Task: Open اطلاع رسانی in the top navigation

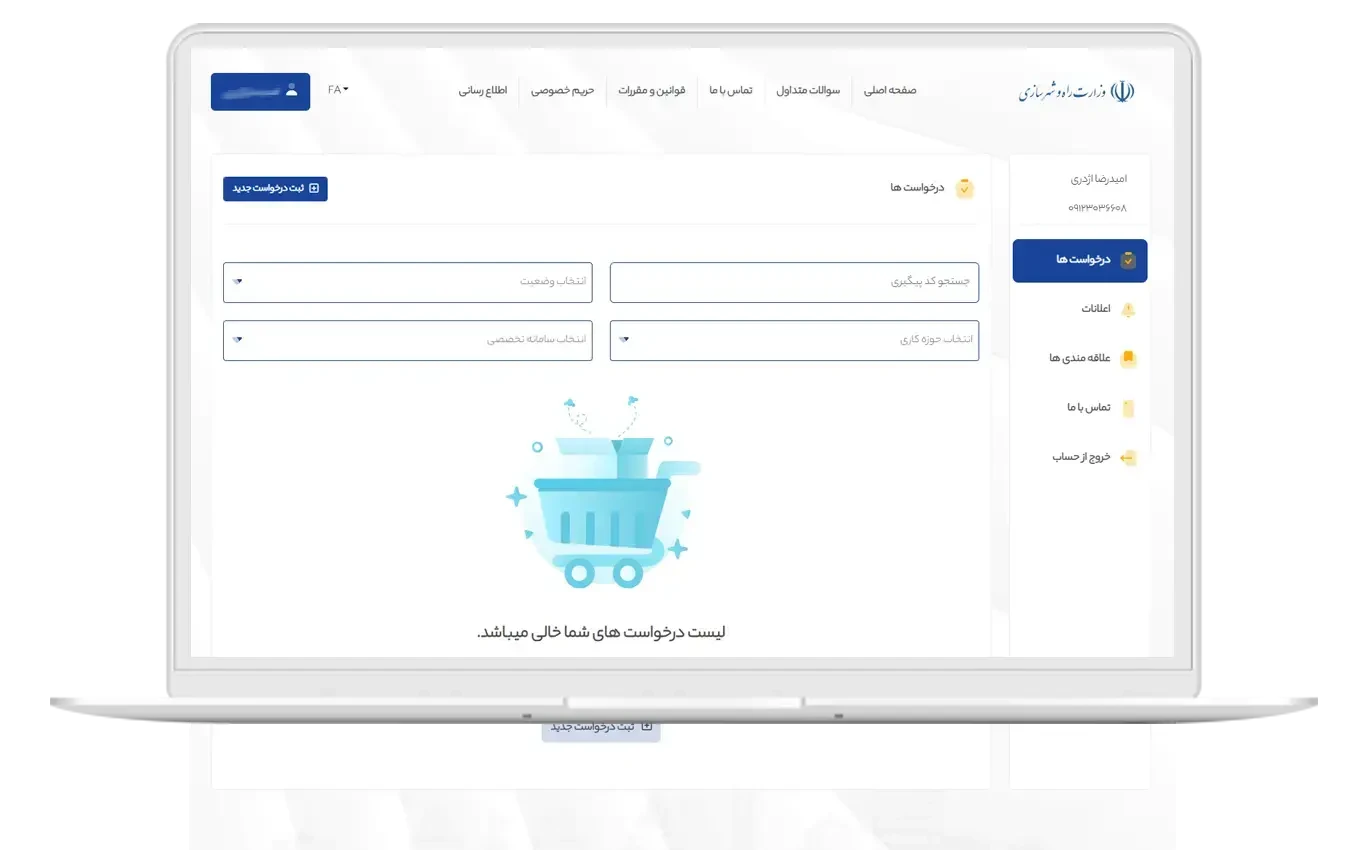Action: tap(483, 91)
